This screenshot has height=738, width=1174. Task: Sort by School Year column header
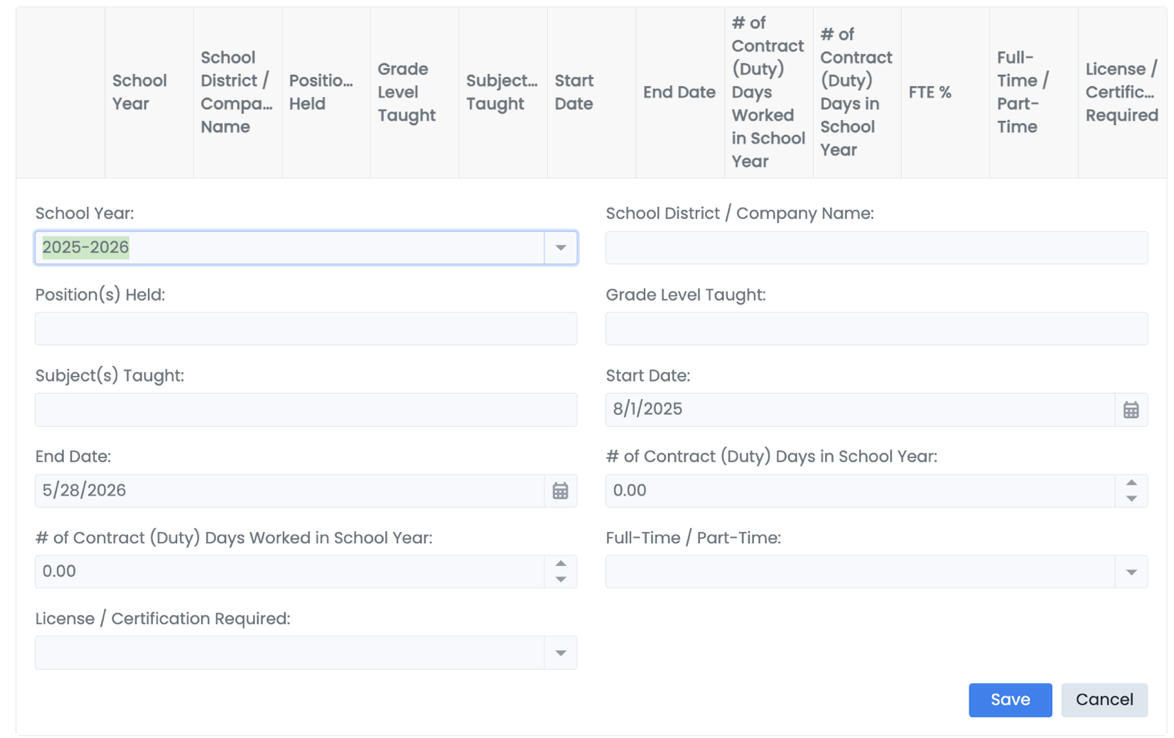139,92
